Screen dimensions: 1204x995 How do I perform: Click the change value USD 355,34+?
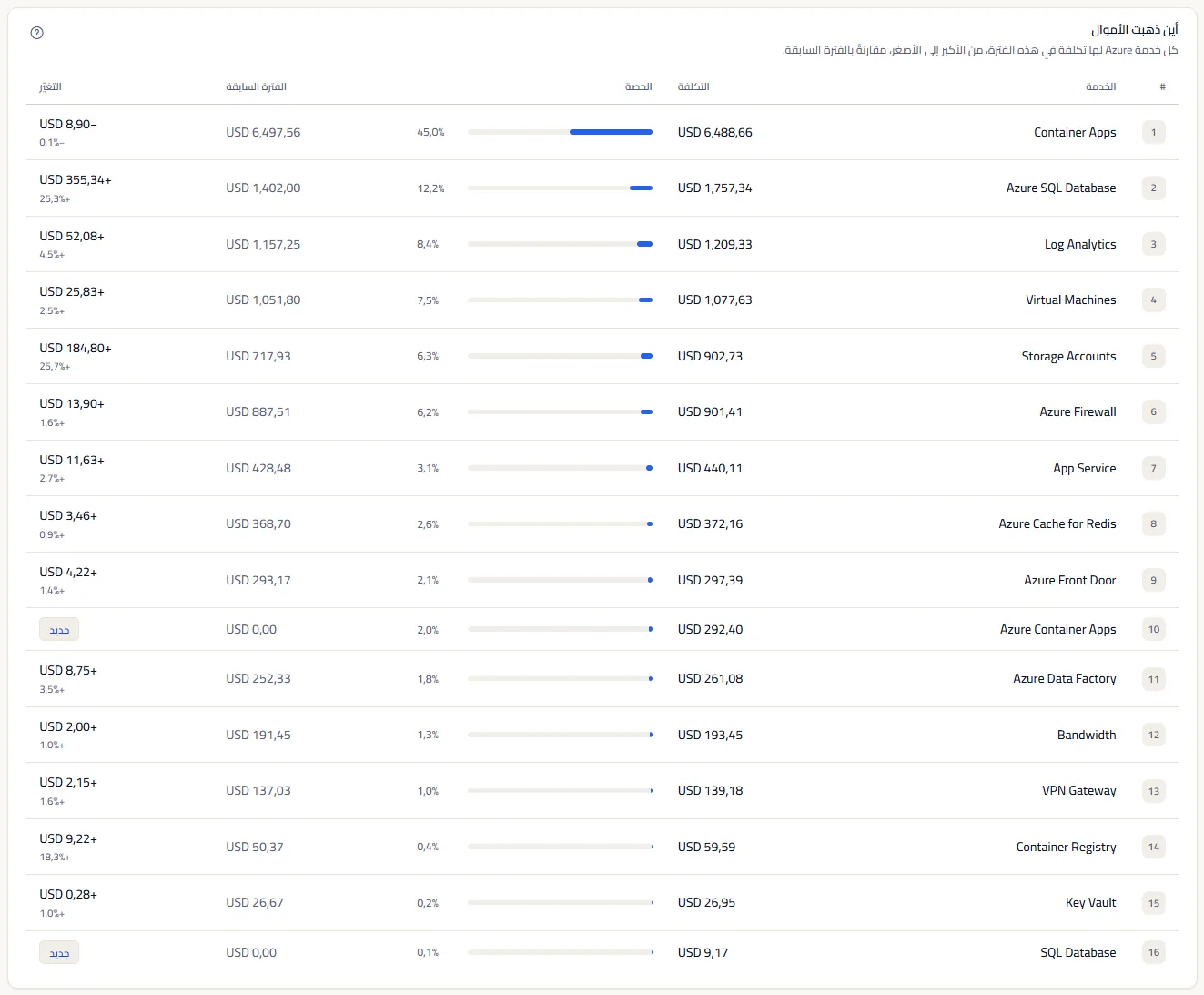coord(76,179)
